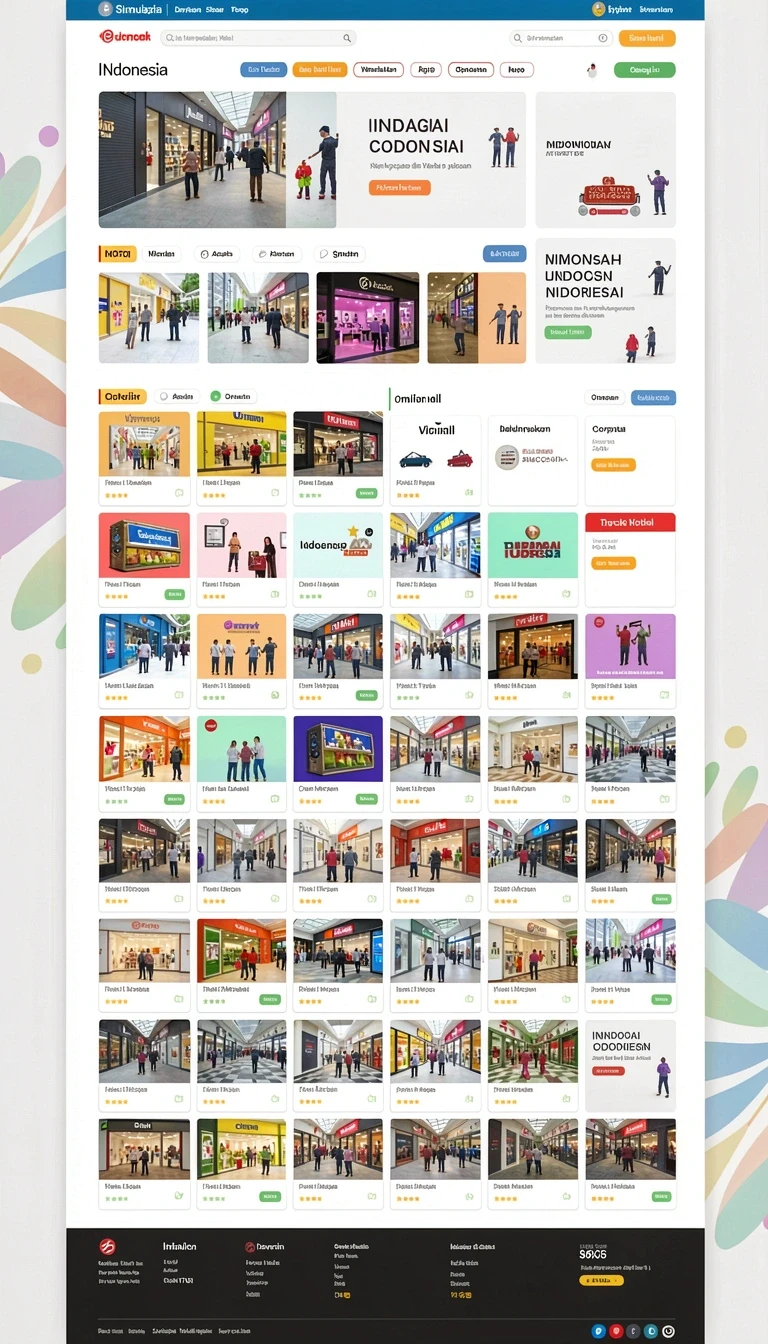Click the outlined Onesan button
Image resolution: width=768 pixels, height=1344 pixels.
(604, 397)
